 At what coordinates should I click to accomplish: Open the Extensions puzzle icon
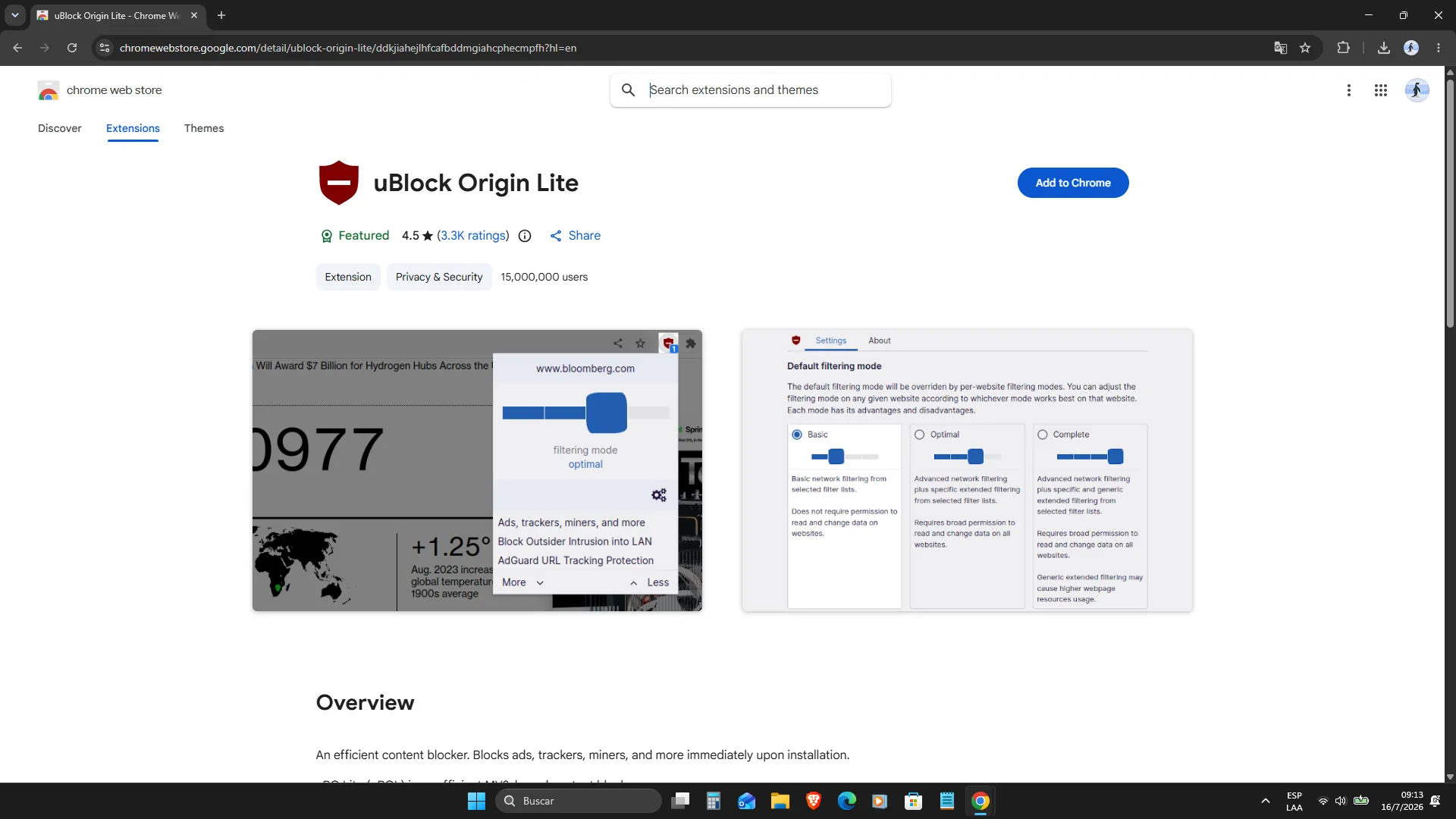pos(1343,48)
